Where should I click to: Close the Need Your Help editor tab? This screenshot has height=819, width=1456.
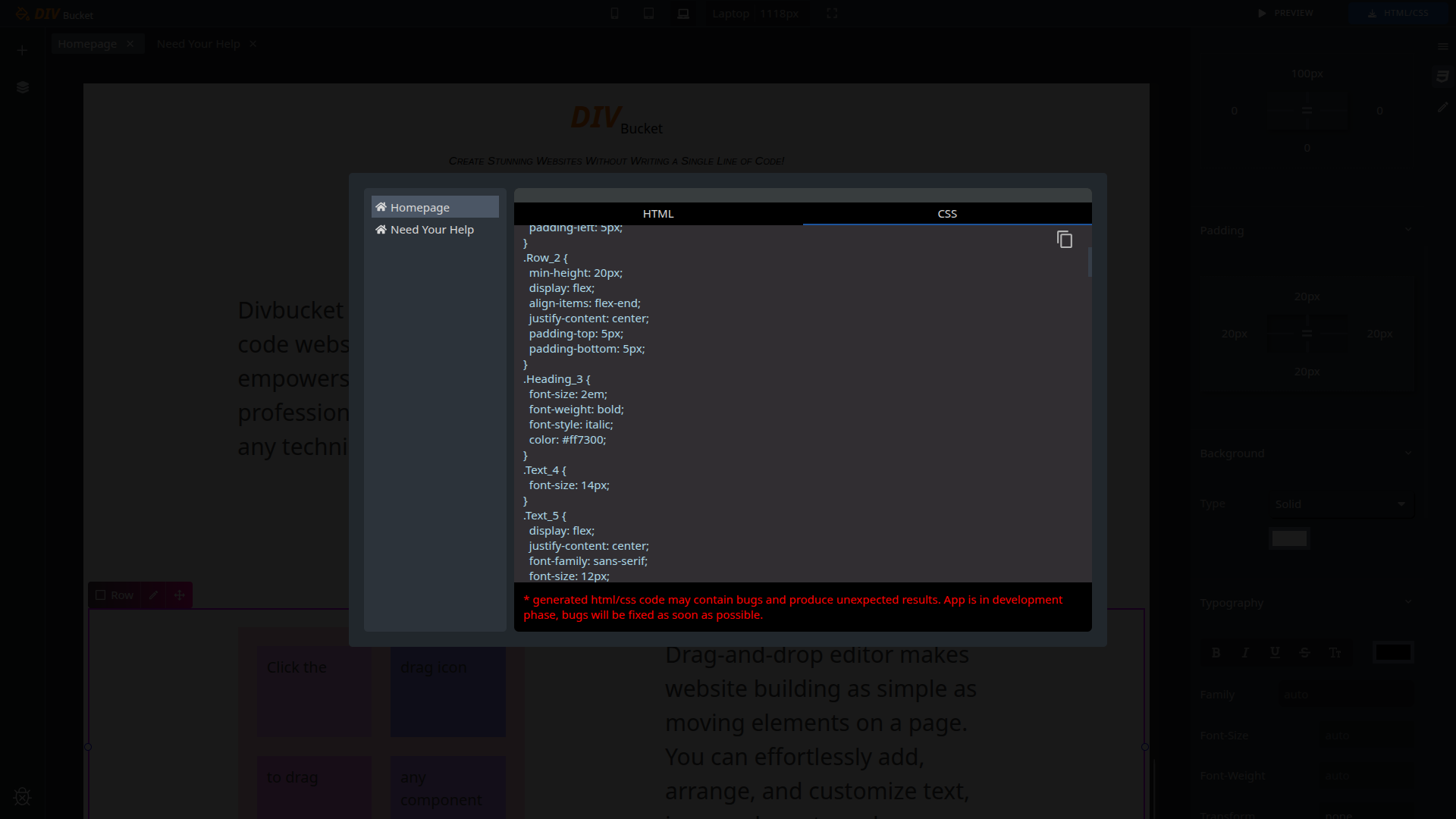253,44
